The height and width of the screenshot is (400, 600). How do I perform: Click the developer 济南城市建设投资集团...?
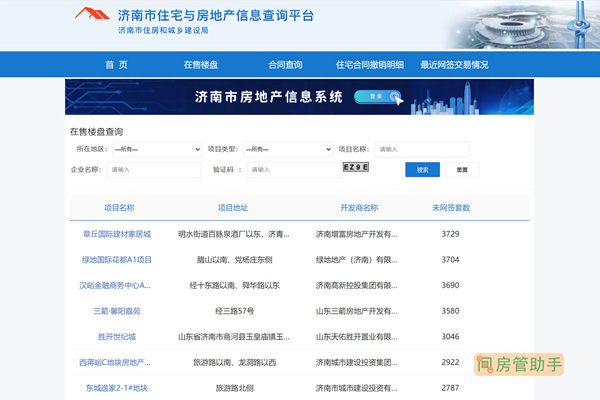(356, 362)
